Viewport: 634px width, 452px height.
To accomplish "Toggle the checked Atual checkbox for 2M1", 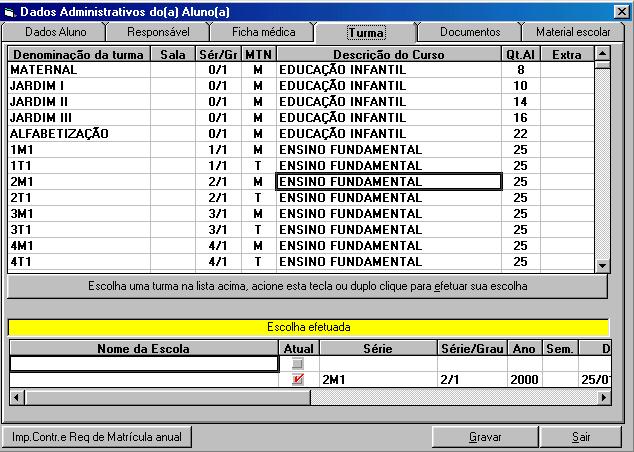I will [x=297, y=380].
